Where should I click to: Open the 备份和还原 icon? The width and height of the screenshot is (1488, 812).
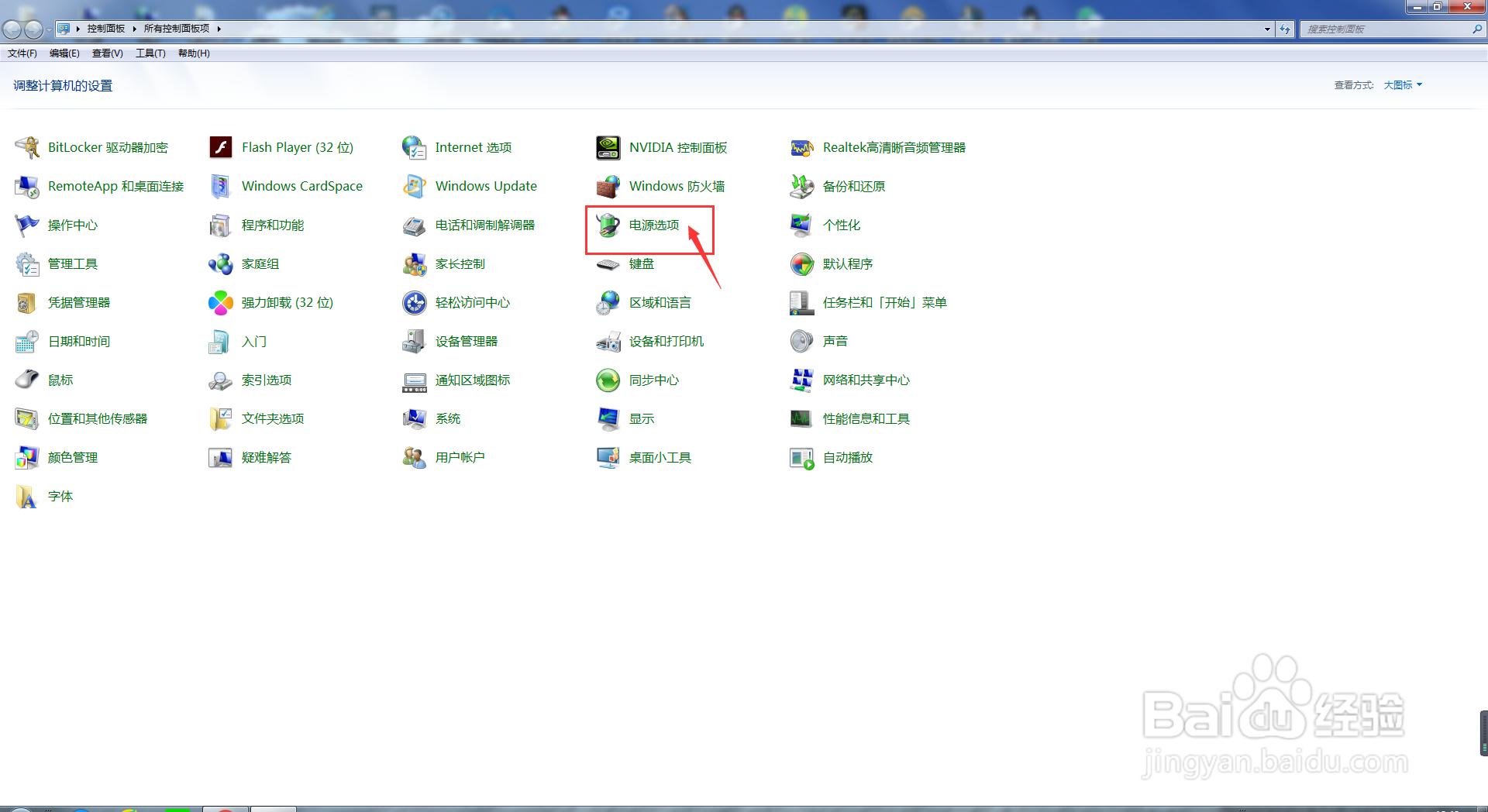[802, 186]
